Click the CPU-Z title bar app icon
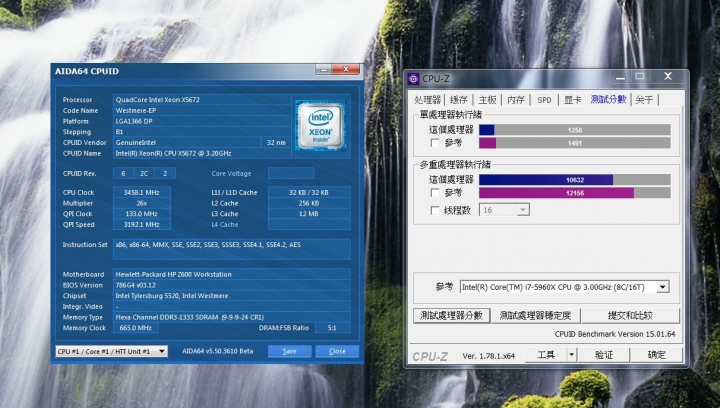Image resolution: width=720 pixels, height=408 pixels. (413, 78)
